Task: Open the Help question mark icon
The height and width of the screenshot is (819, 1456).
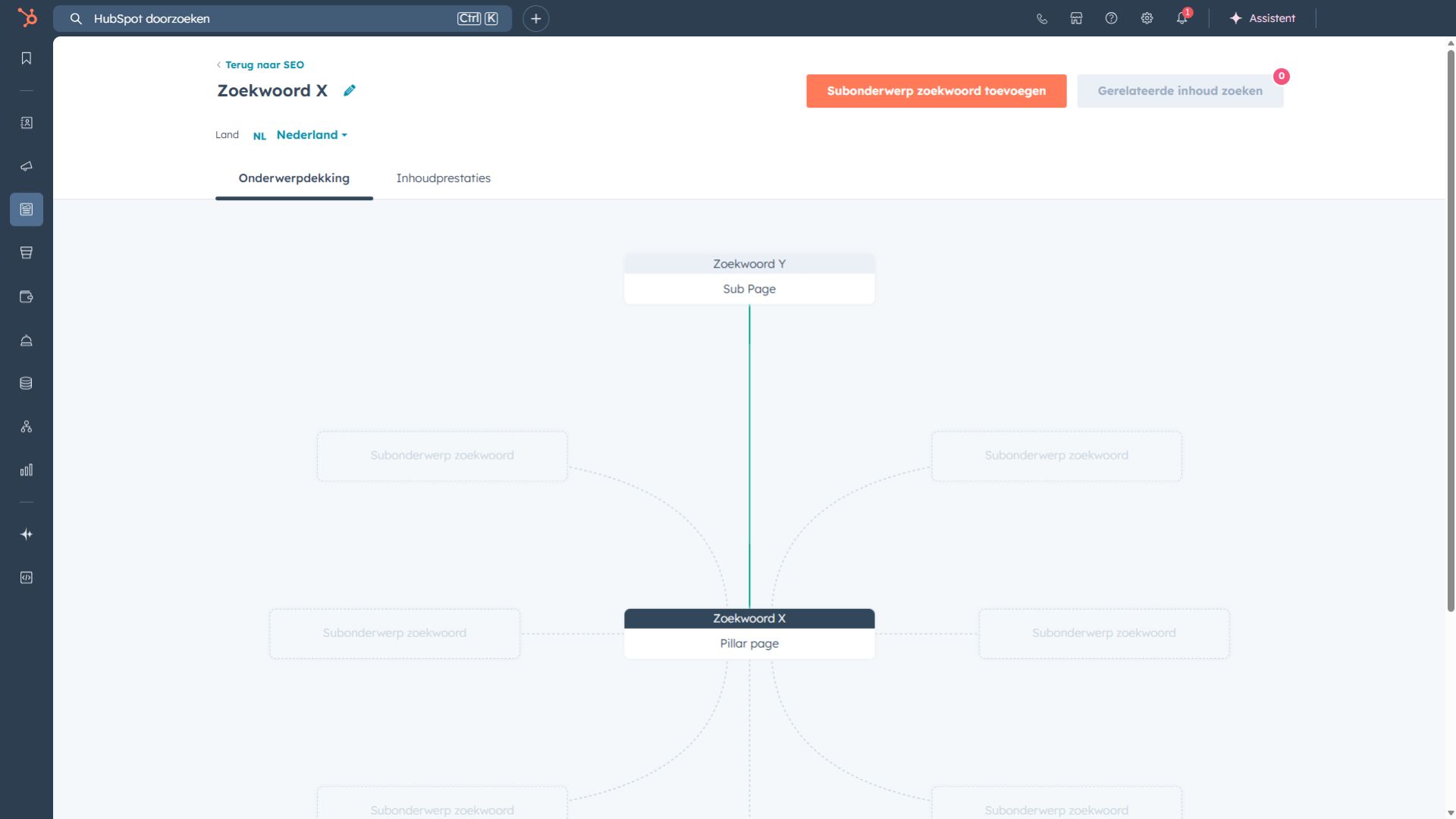Action: [1111, 18]
